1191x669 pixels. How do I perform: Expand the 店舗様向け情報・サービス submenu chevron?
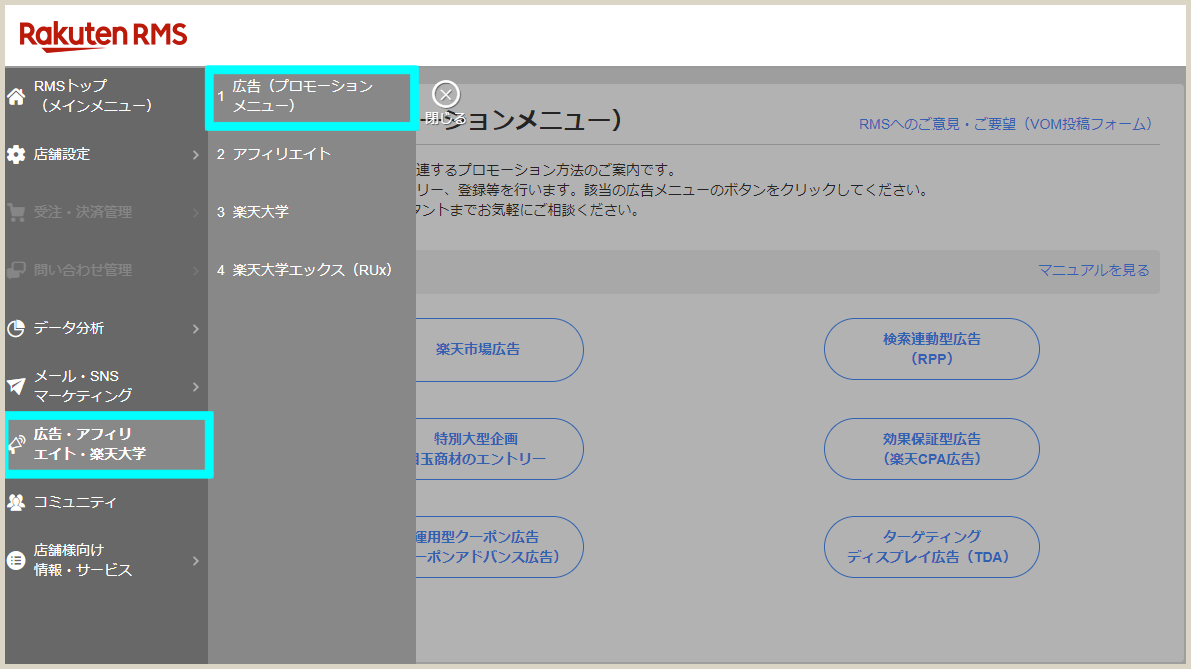pos(196,559)
